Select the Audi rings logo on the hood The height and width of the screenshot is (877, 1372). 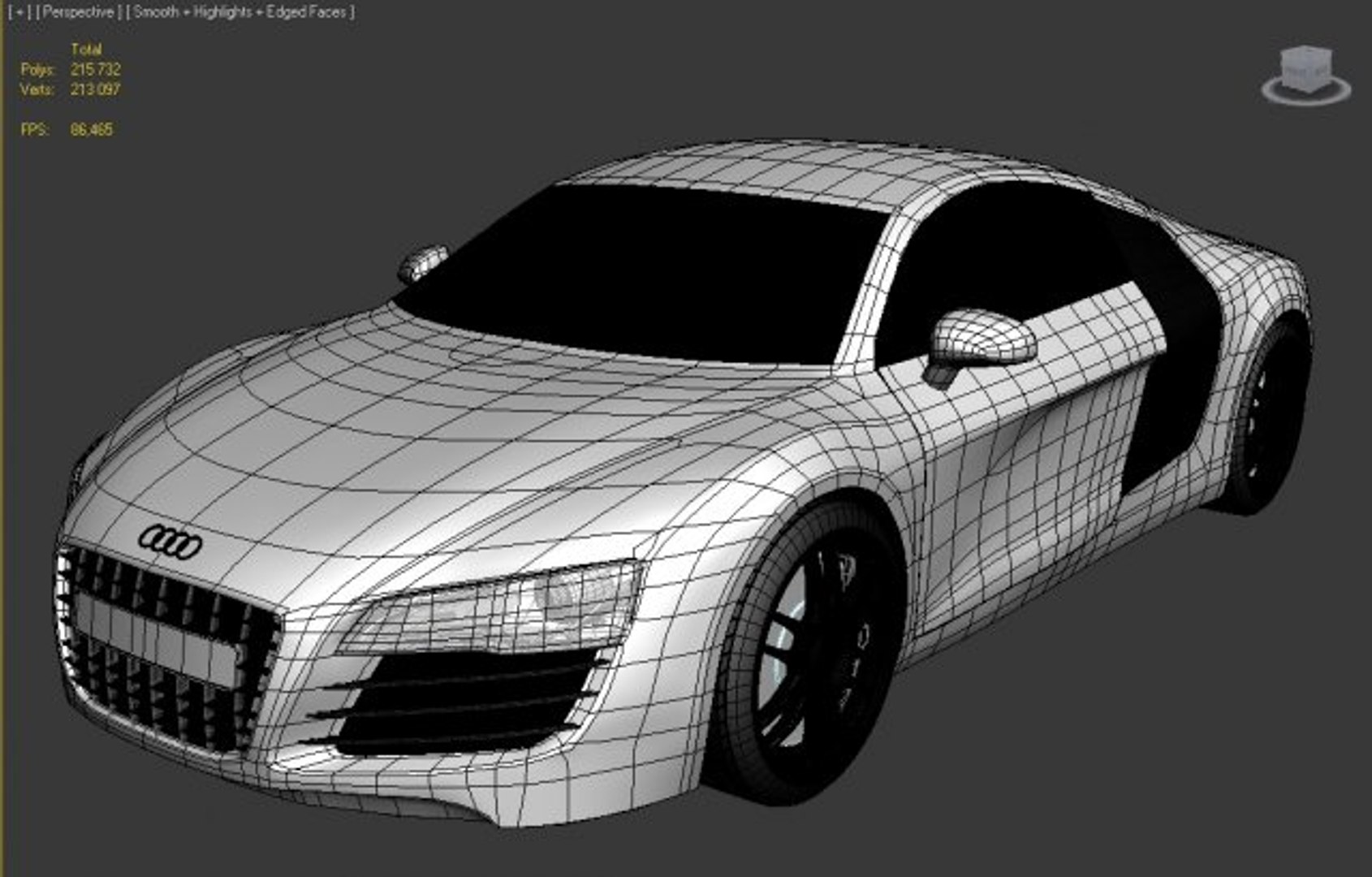[170, 542]
